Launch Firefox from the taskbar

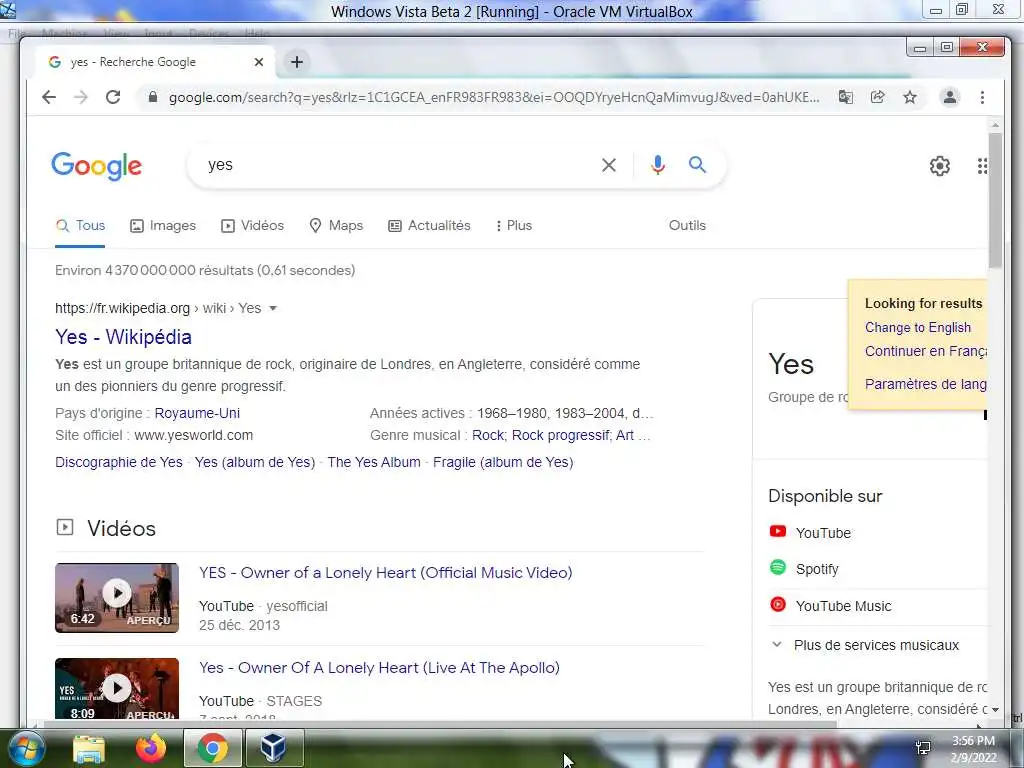tap(151, 748)
